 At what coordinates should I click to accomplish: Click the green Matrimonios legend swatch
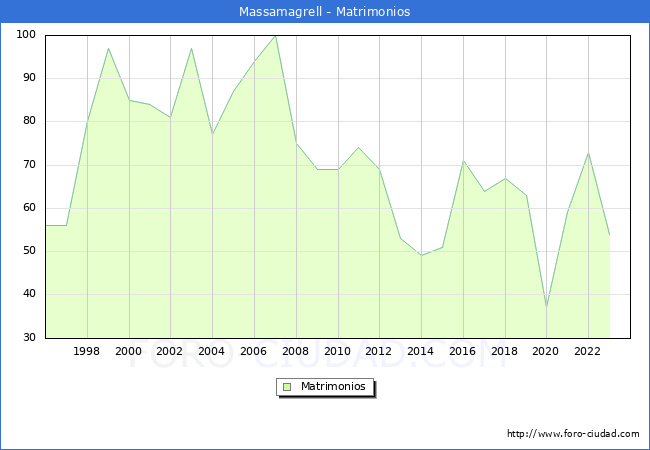click(x=287, y=387)
